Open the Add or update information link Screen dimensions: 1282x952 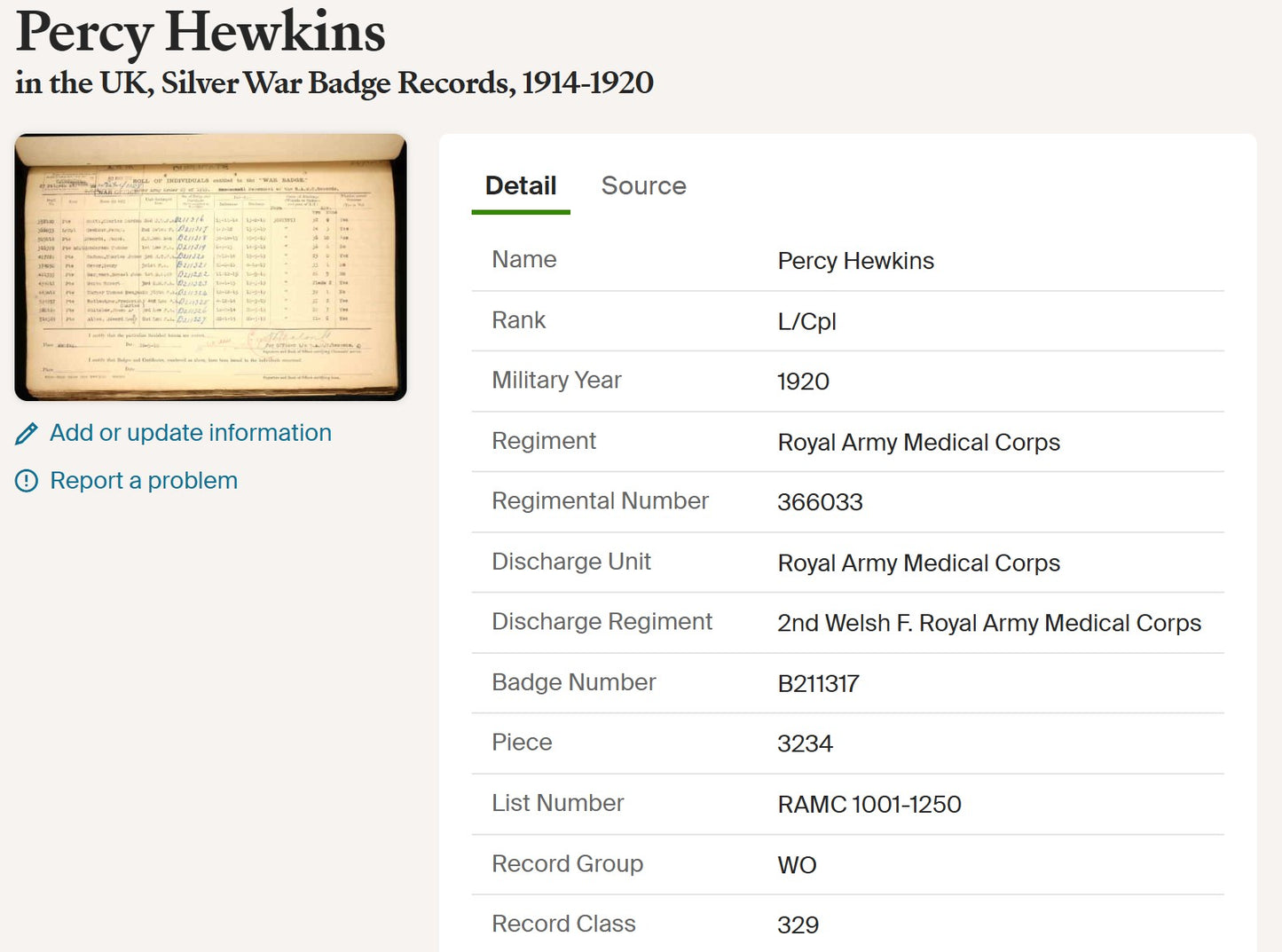191,433
